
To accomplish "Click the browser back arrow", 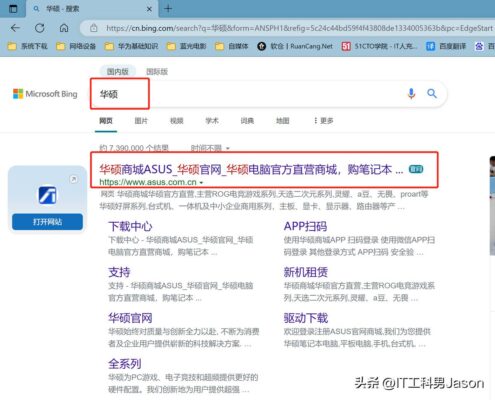I will click(x=15, y=28).
